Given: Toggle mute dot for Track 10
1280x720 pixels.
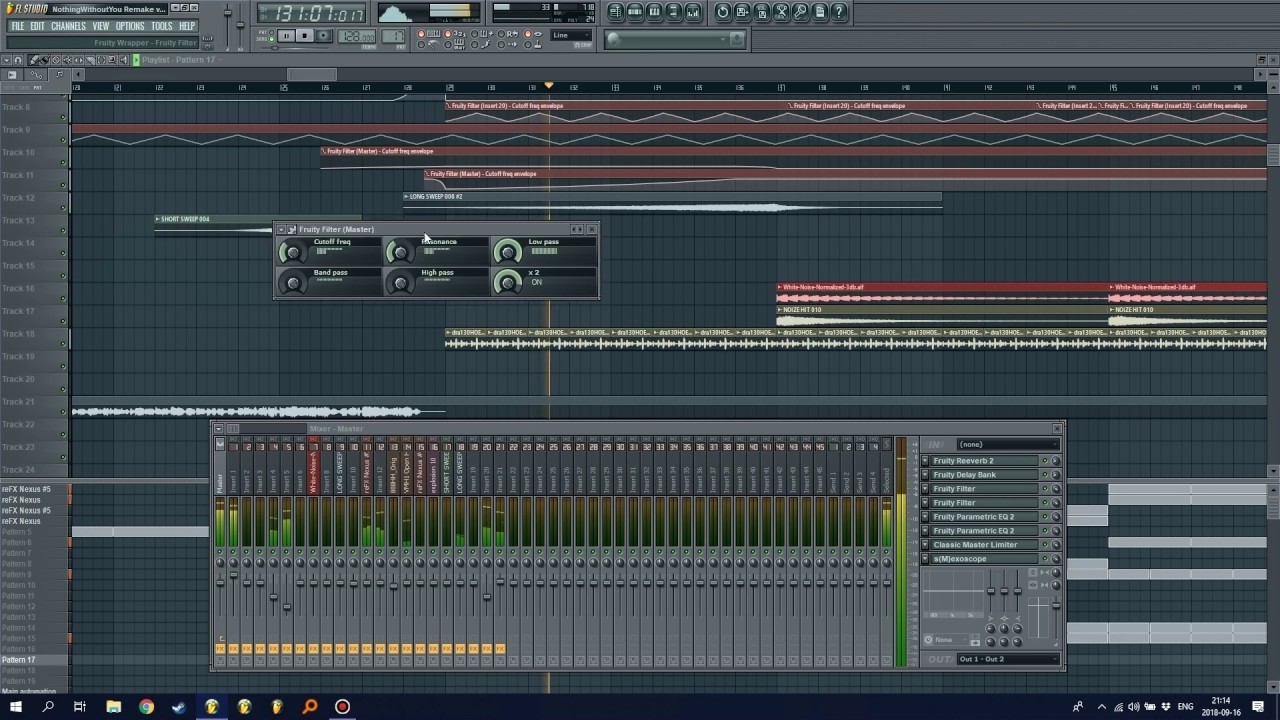Looking at the screenshot, I should point(64,163).
